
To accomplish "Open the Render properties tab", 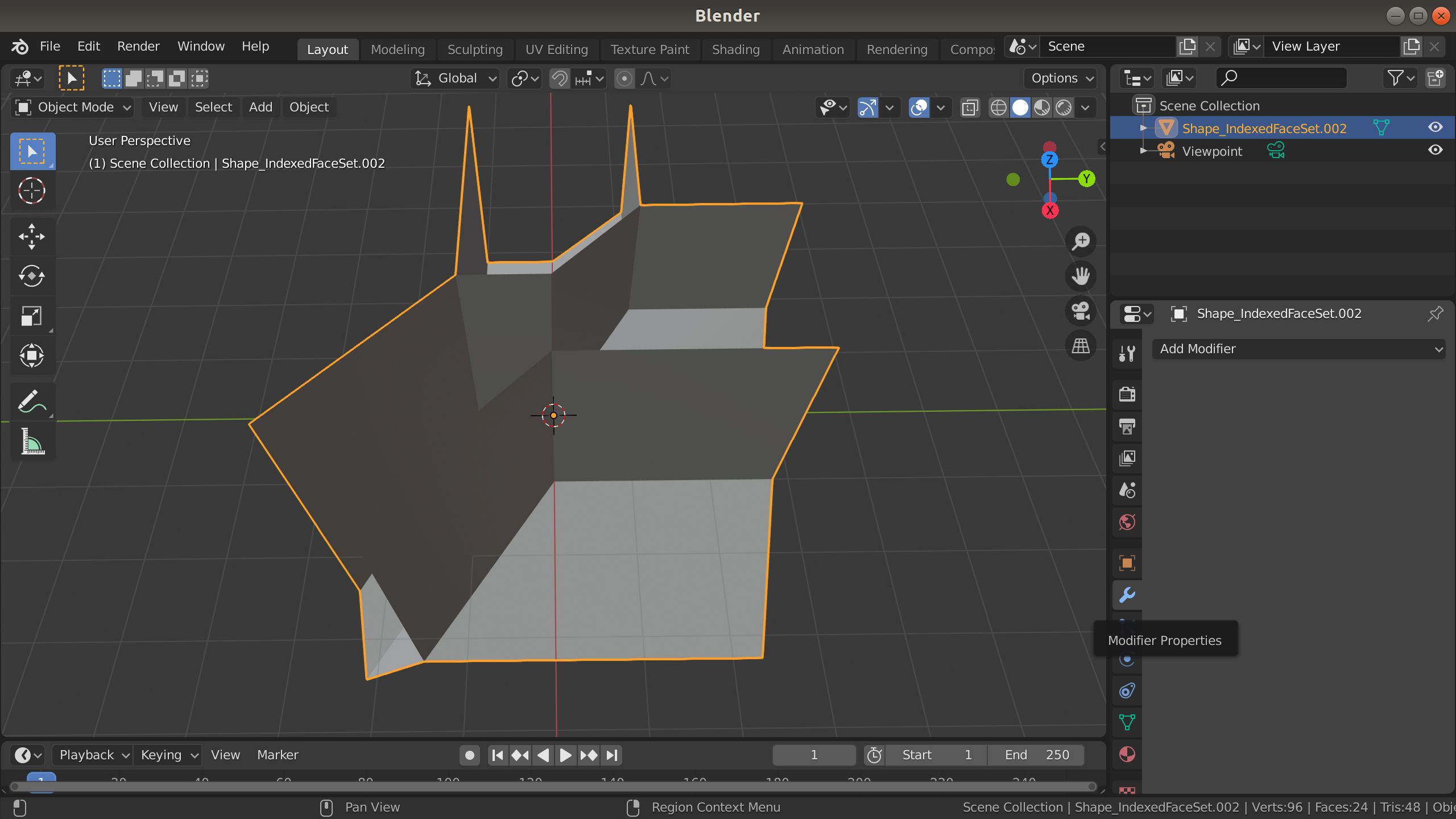I will tap(1127, 394).
